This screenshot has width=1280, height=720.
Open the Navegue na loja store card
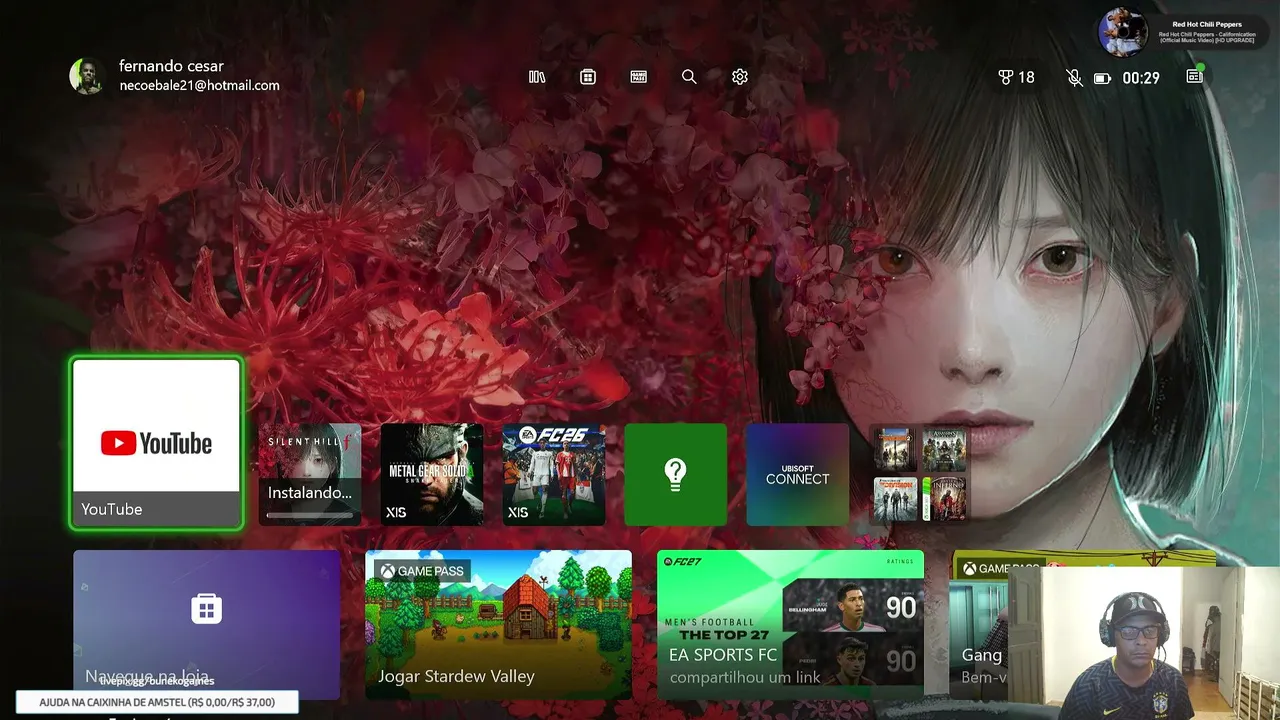206,625
